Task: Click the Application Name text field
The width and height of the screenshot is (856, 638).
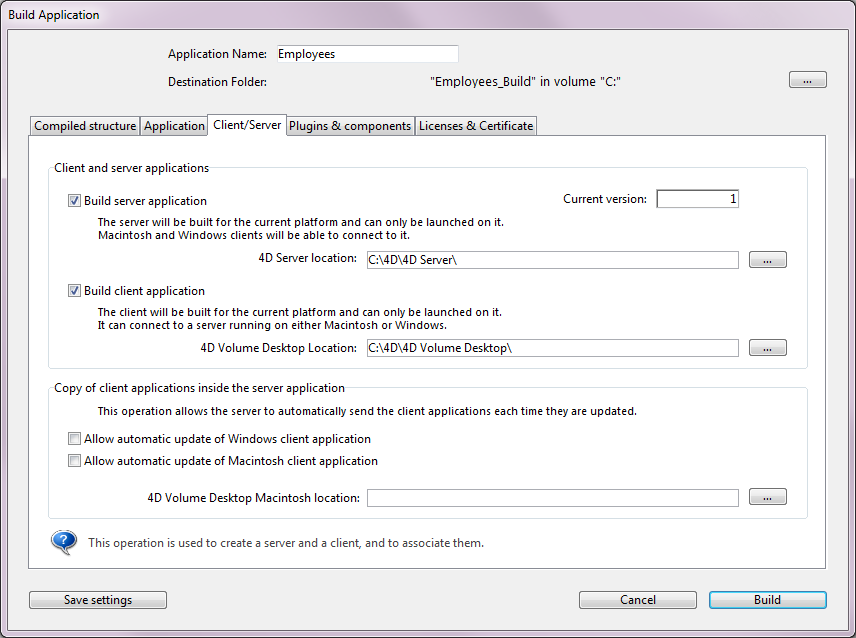Action: click(366, 54)
